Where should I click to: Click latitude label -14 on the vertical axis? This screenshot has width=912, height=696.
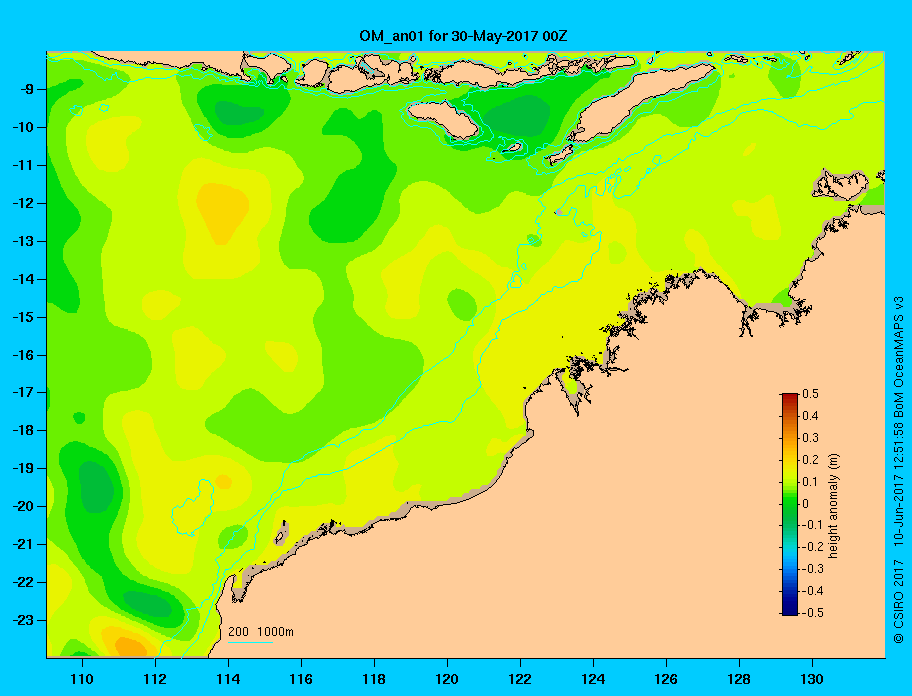pos(23,279)
